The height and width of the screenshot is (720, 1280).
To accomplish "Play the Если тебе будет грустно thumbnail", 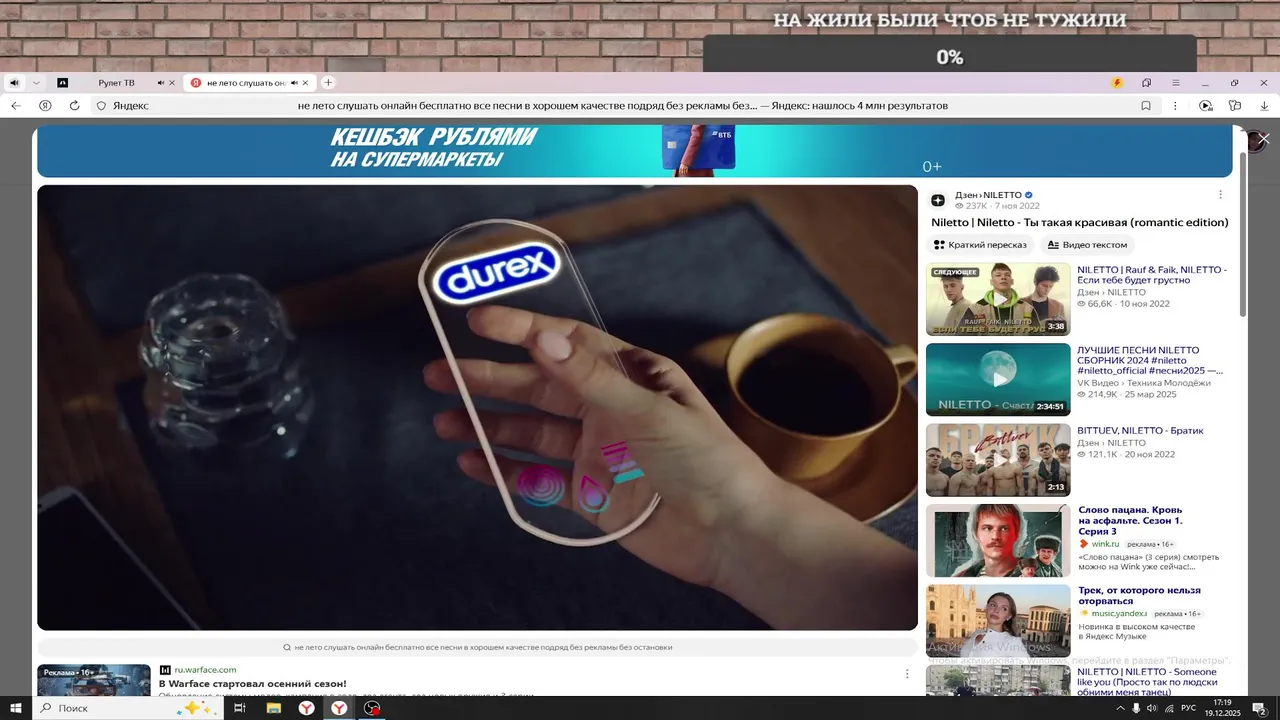I will [998, 299].
